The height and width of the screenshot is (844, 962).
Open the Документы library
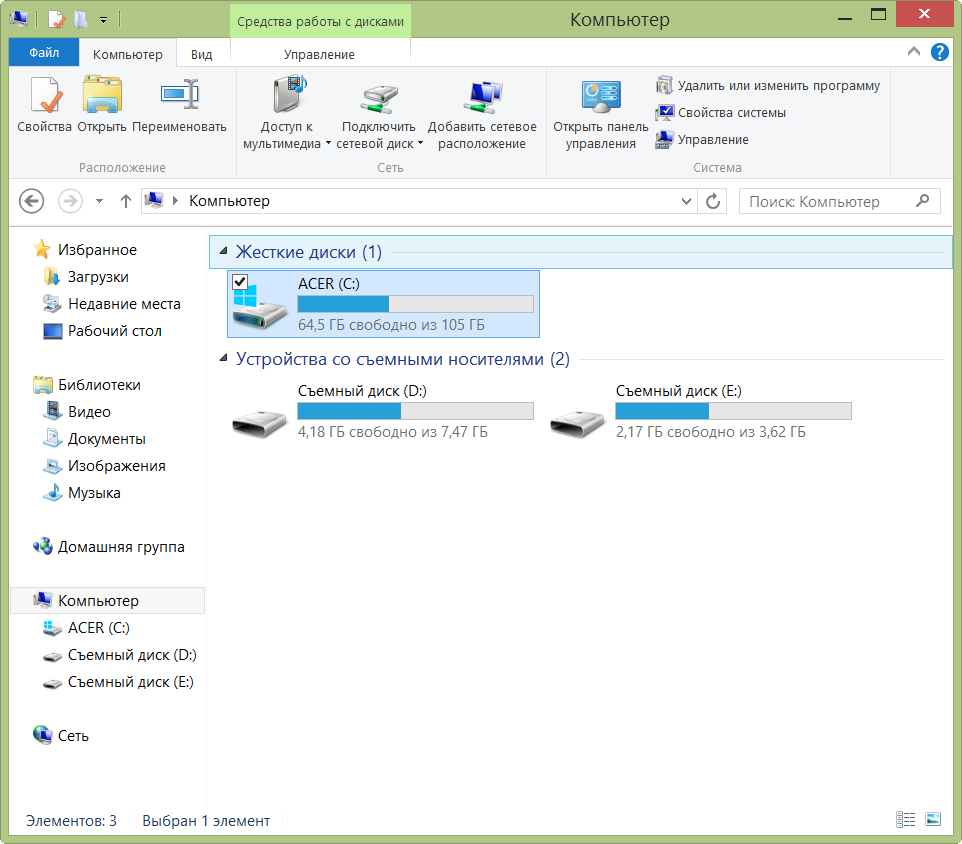click(94, 439)
